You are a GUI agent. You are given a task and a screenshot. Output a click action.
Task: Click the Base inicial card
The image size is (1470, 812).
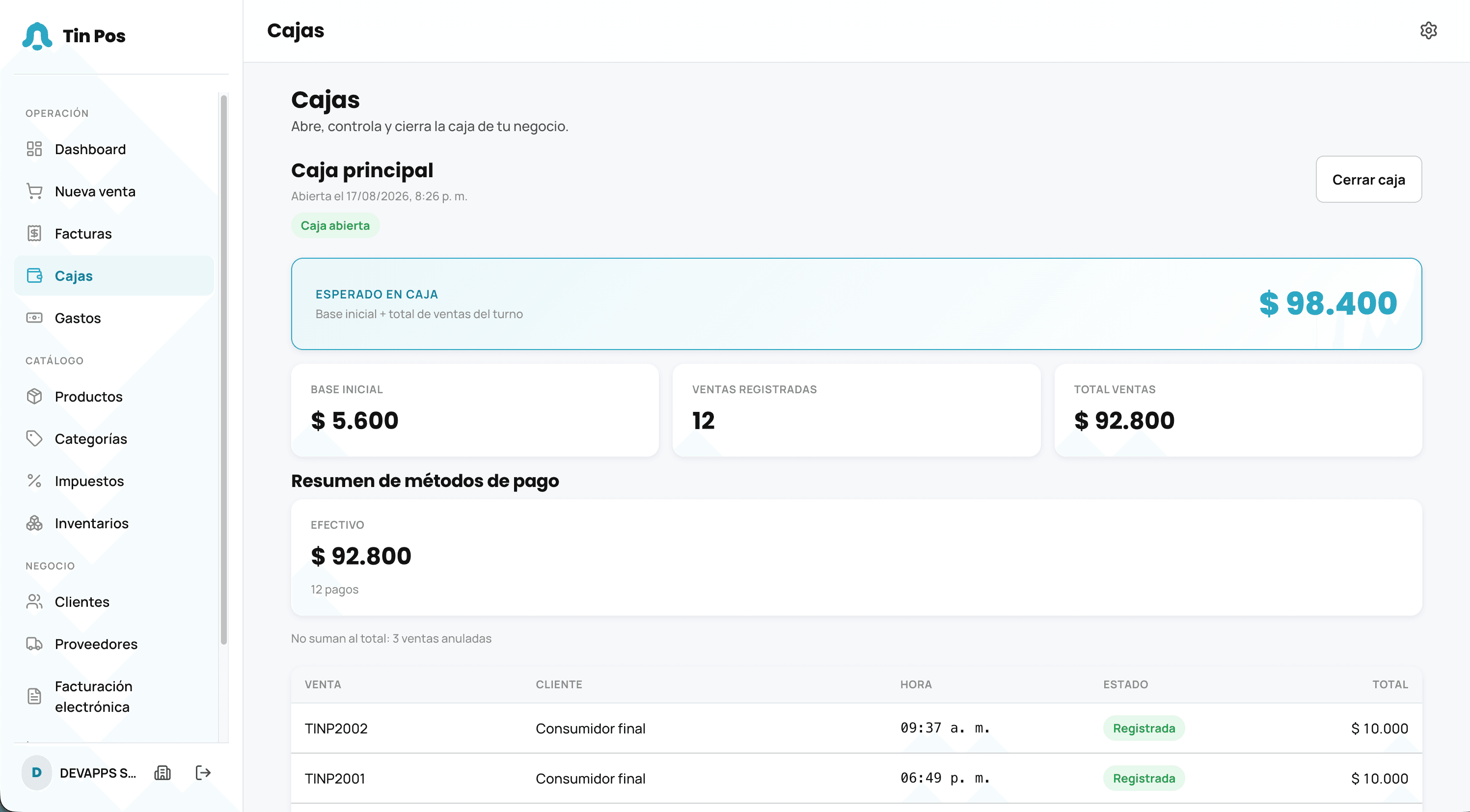click(475, 410)
